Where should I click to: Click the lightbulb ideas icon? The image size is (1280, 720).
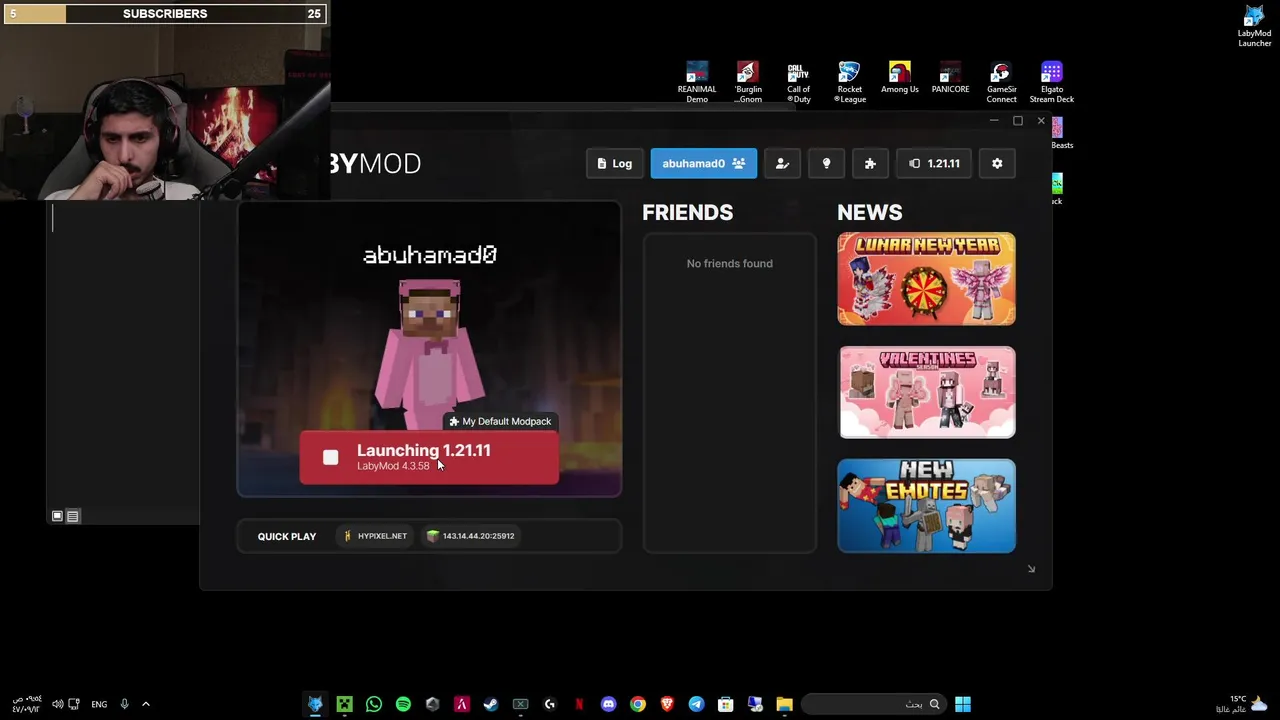click(x=826, y=163)
